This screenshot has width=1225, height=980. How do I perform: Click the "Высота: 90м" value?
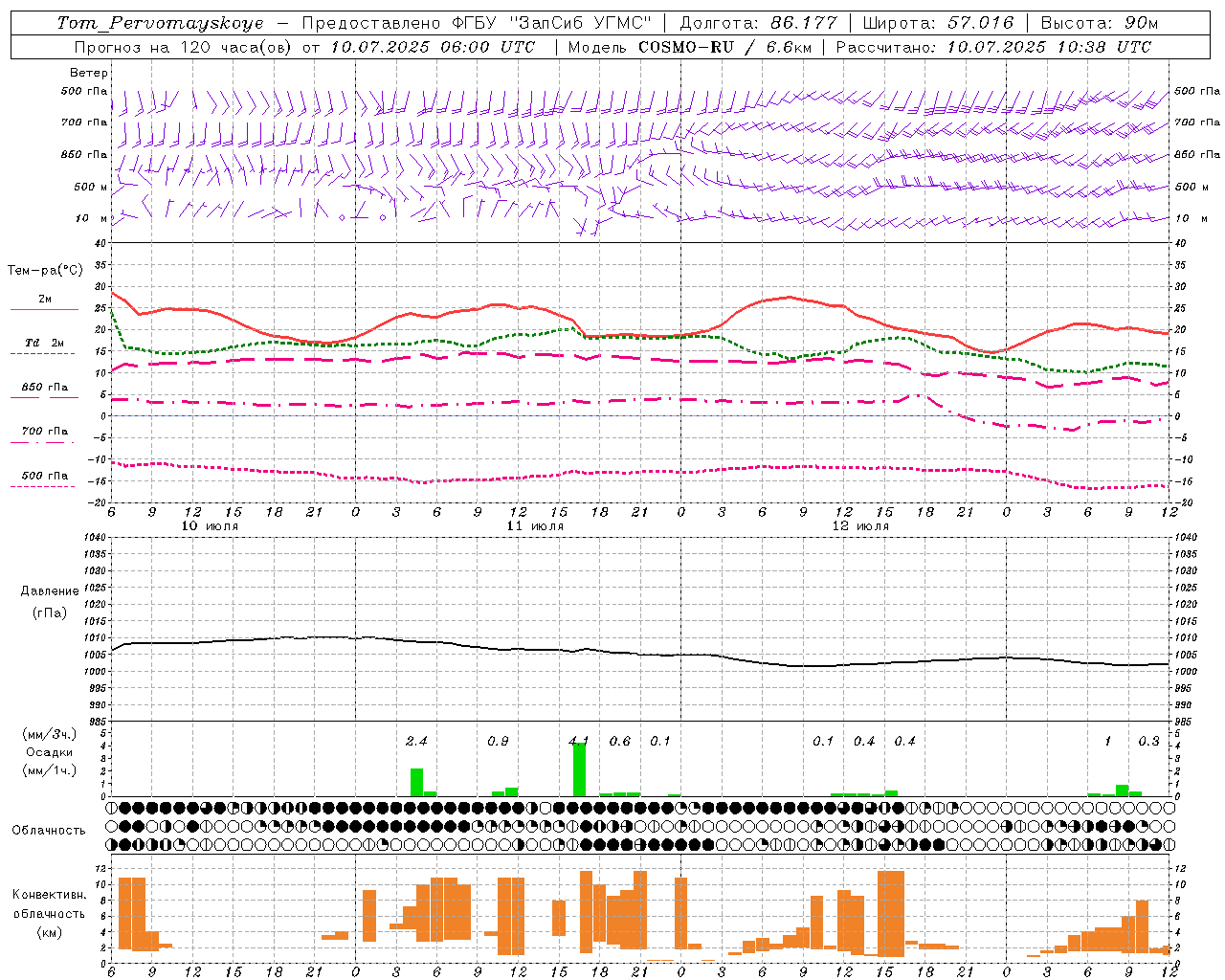(x=1100, y=23)
